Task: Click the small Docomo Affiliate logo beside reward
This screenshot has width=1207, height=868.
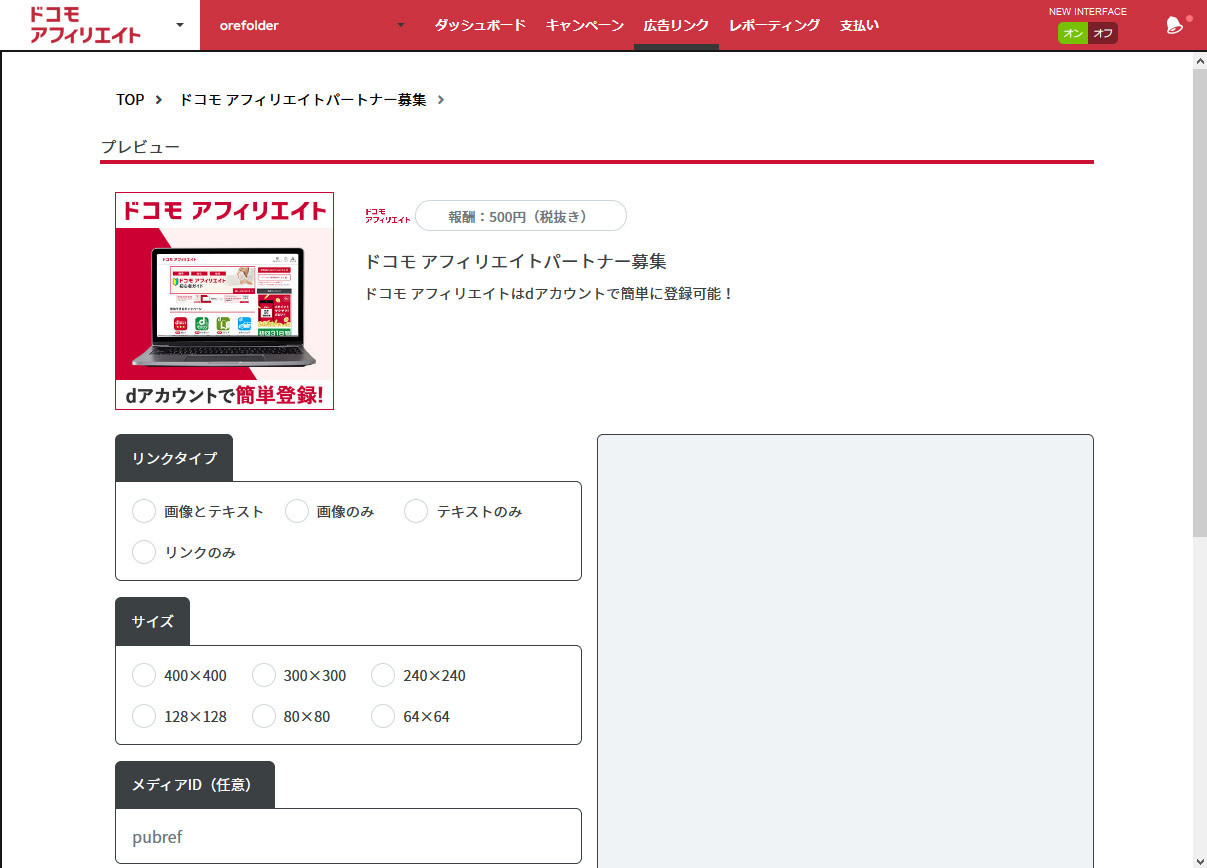Action: tap(387, 216)
